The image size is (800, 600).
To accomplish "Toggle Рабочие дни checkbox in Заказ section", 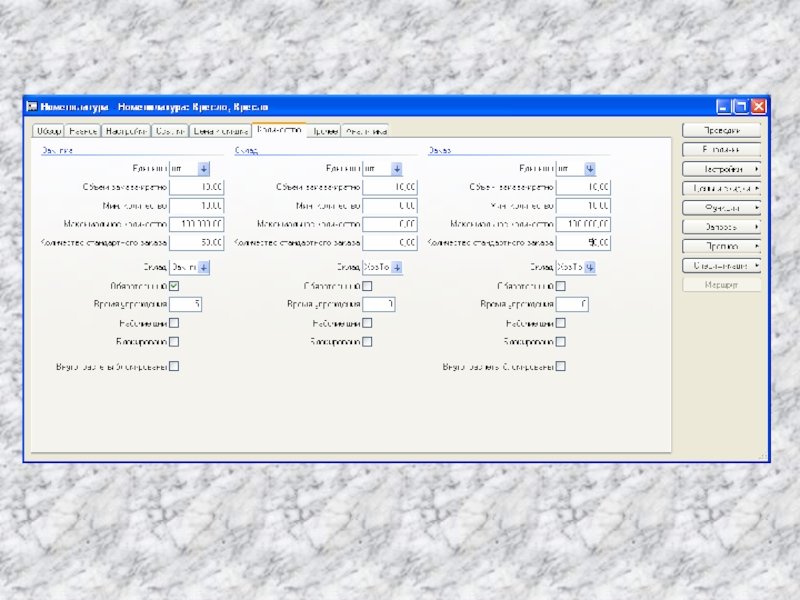I will (561, 323).
